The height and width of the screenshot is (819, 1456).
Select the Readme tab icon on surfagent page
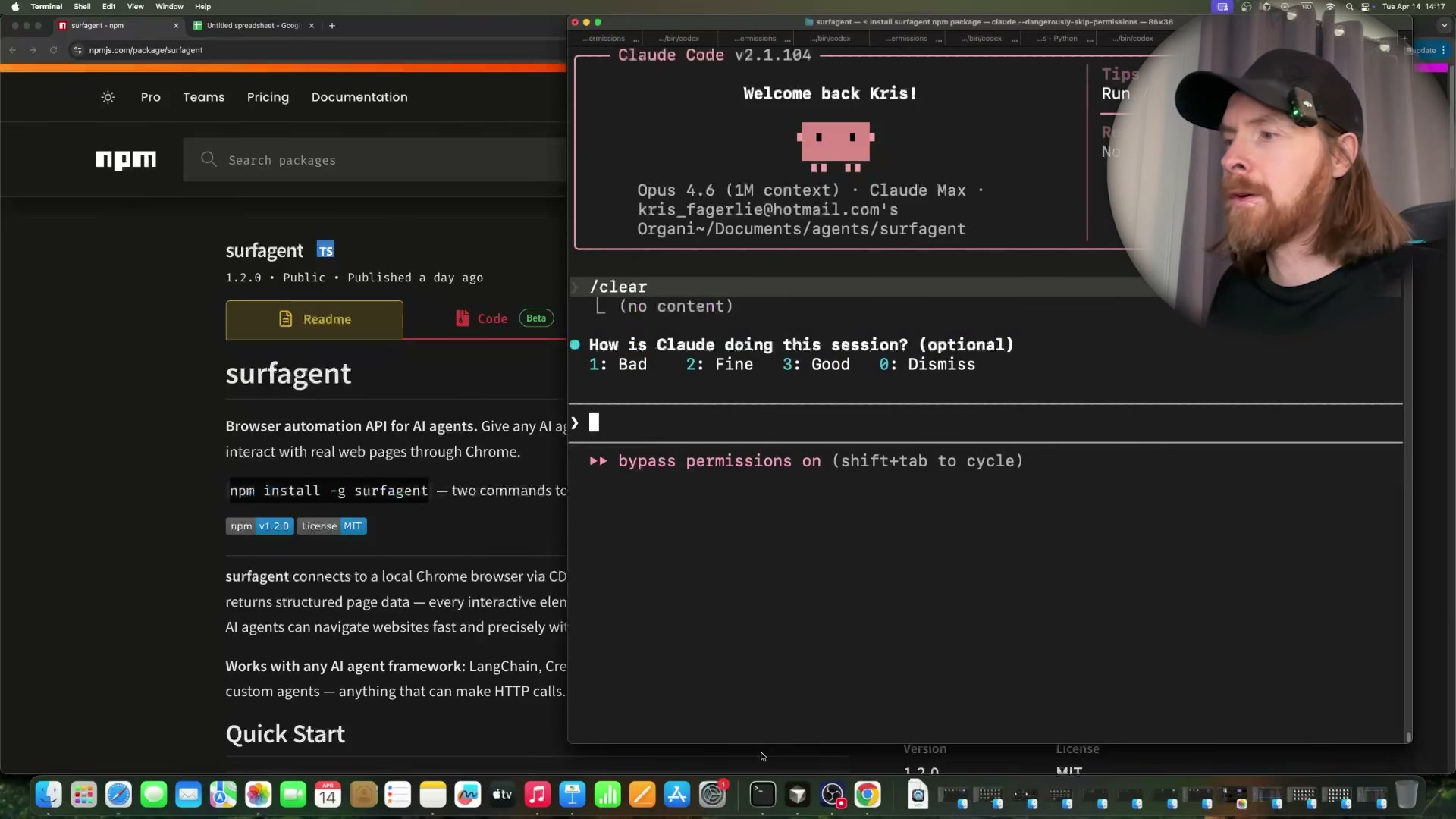point(287,319)
